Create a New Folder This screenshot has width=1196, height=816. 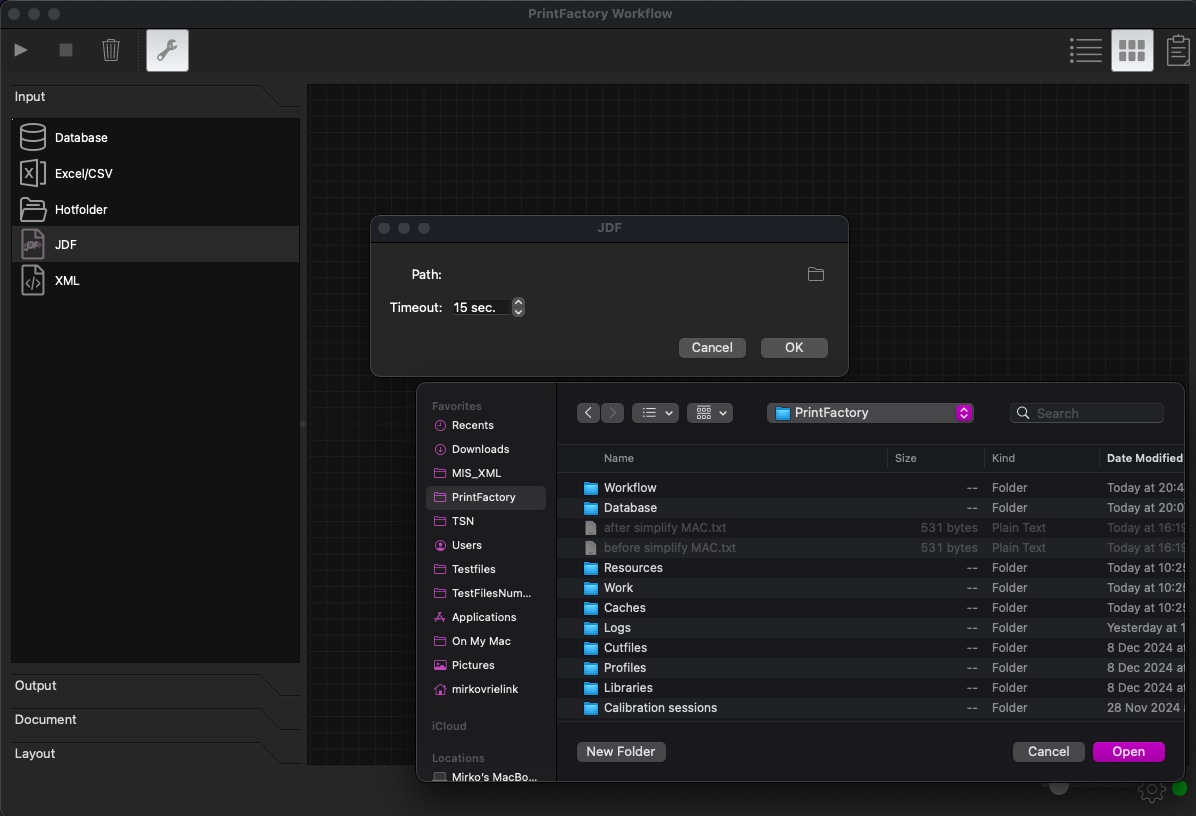(x=621, y=751)
